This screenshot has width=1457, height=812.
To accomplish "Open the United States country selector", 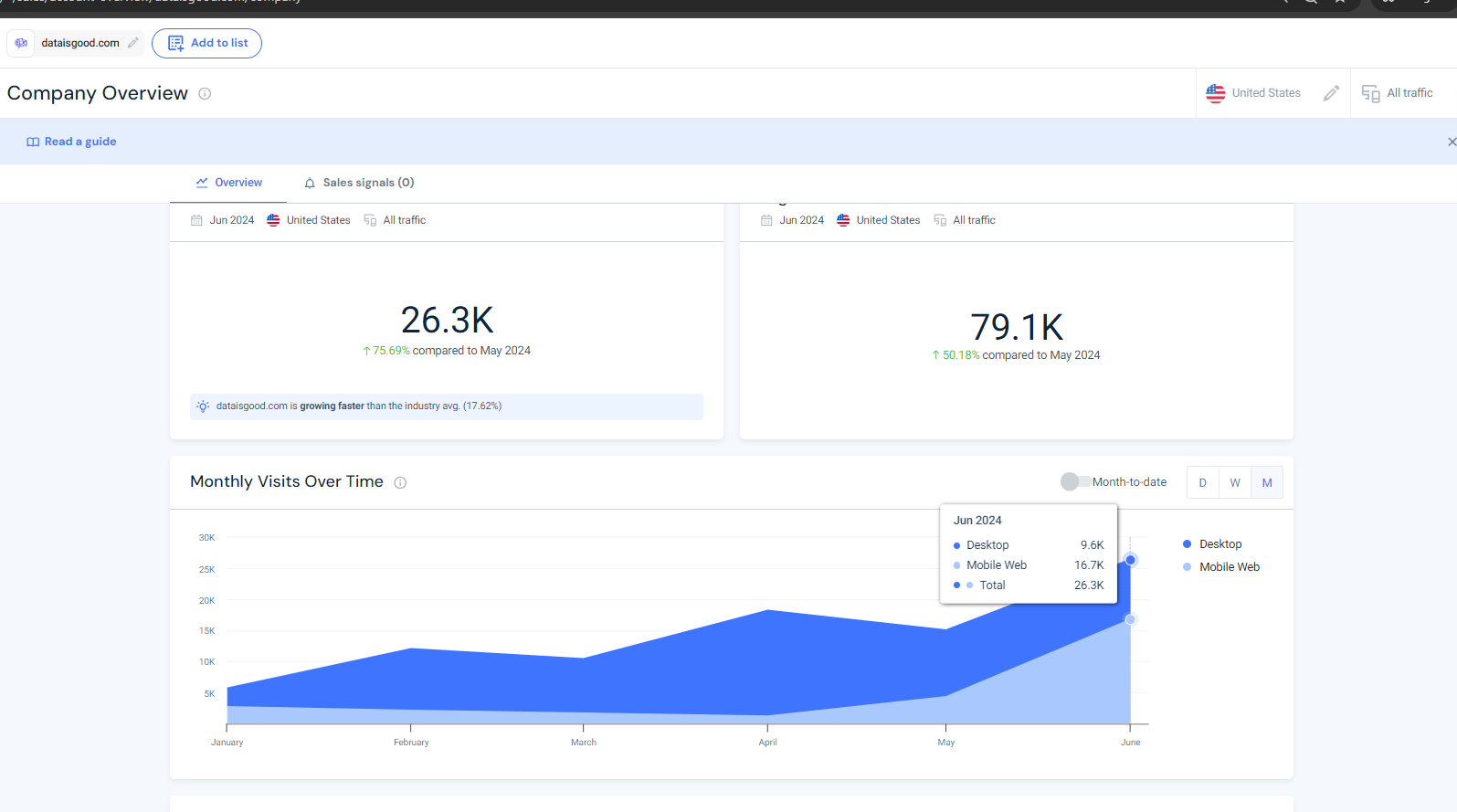I will tap(1253, 93).
